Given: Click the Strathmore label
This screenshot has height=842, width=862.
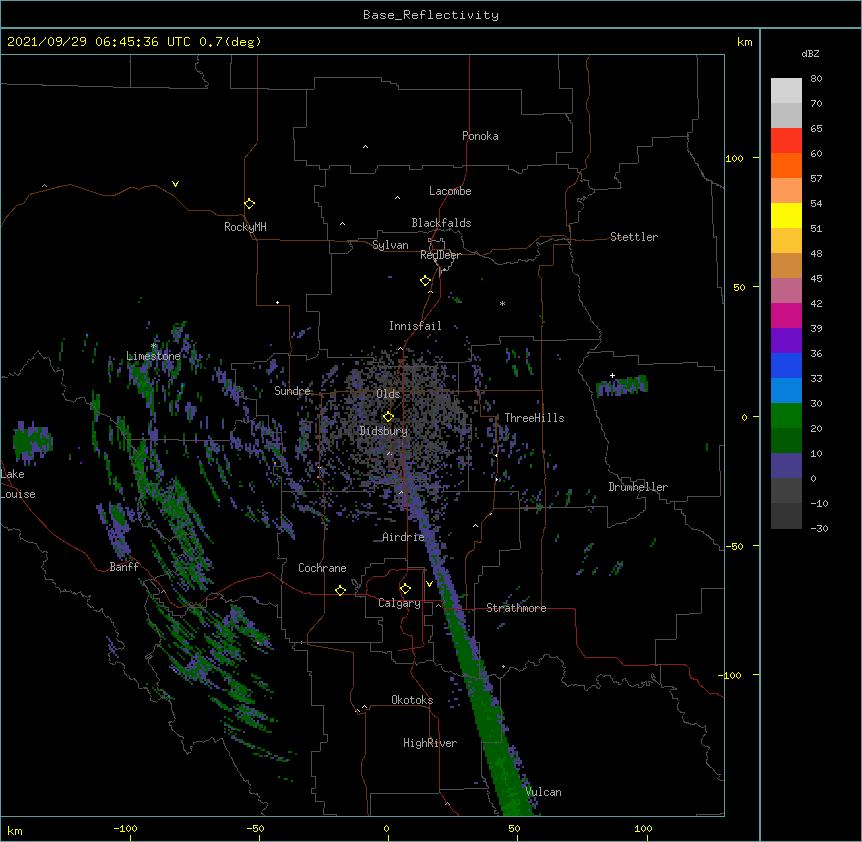Looking at the screenshot, I should click(516, 608).
